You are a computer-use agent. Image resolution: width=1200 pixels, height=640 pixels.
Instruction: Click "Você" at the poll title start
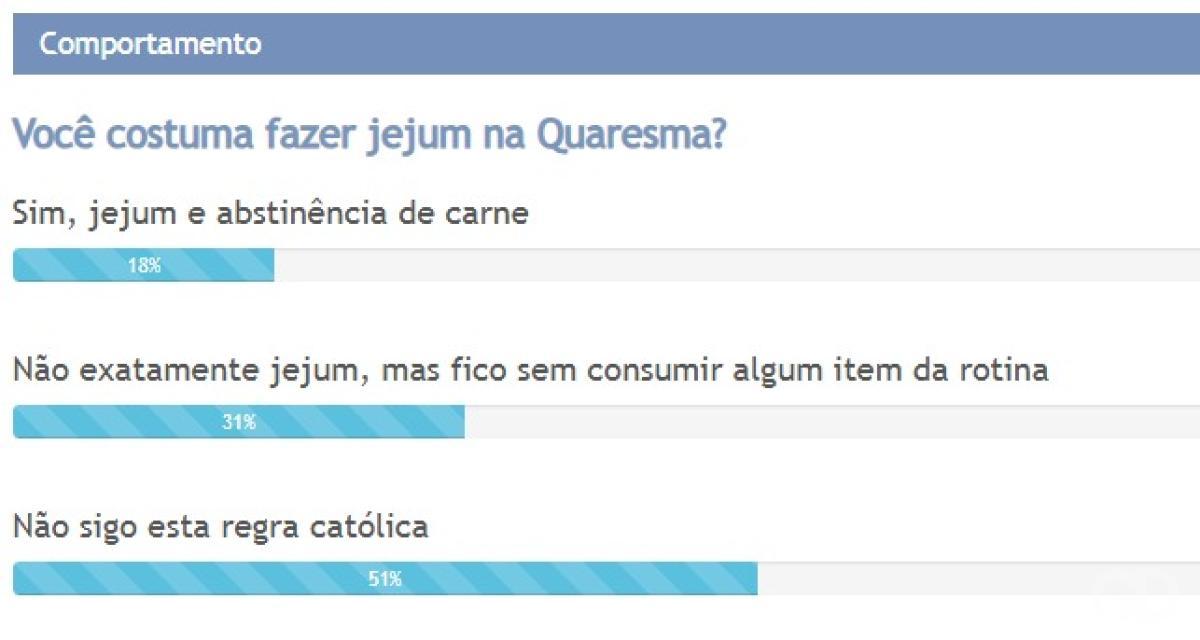click(x=54, y=135)
